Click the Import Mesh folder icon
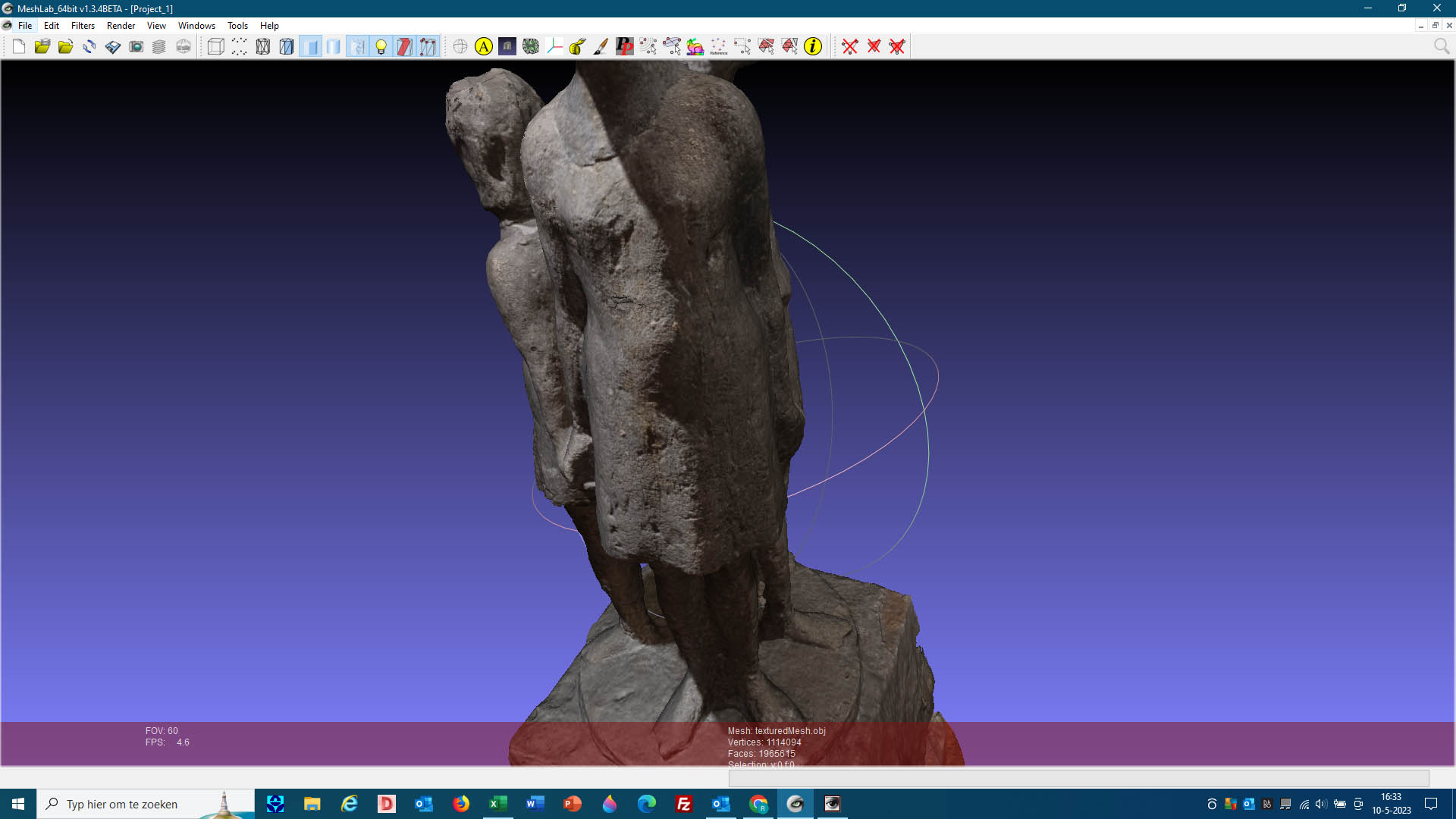 [66, 47]
